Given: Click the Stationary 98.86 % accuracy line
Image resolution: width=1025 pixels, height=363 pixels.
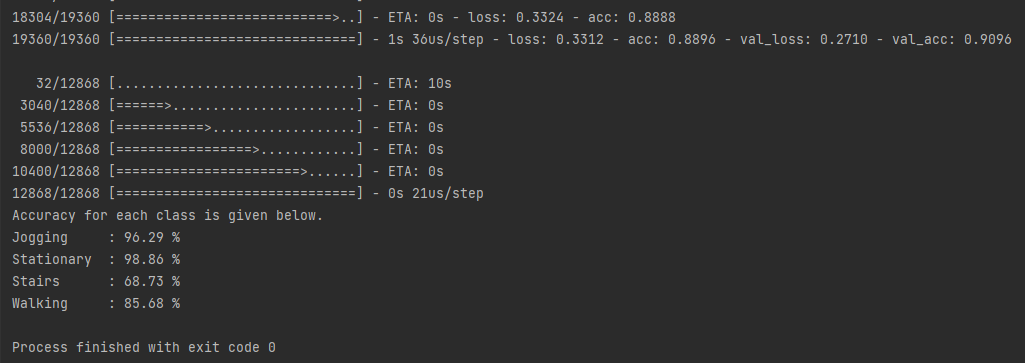Looking at the screenshot, I should [x=96, y=260].
